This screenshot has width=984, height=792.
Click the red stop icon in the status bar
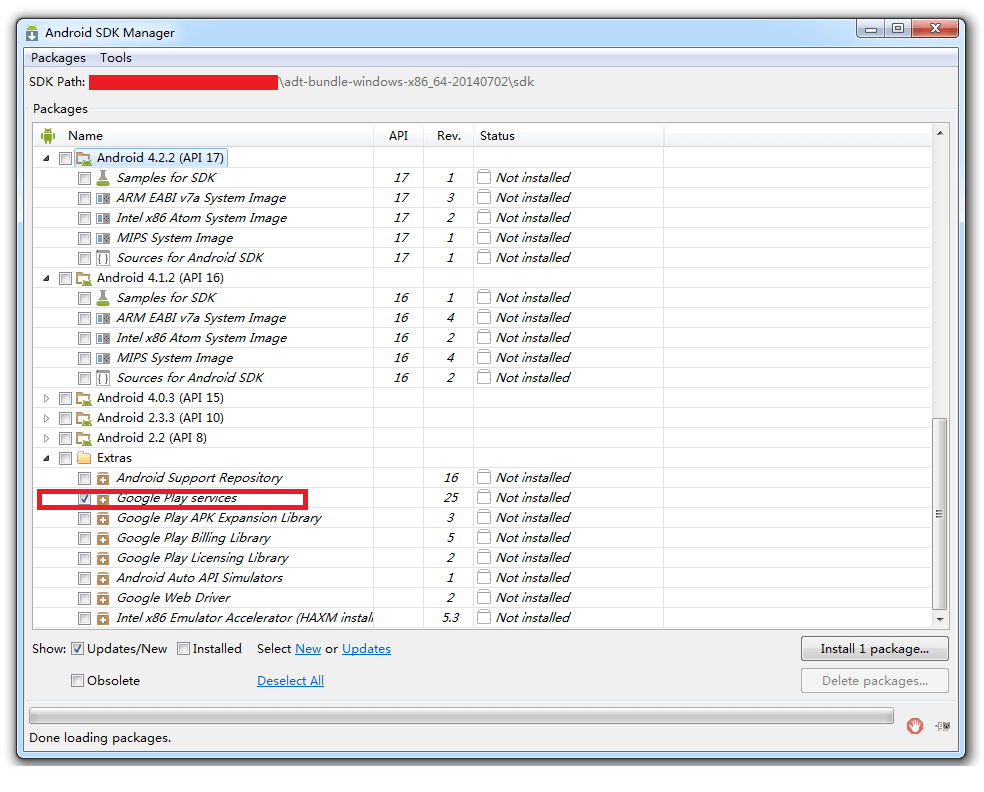click(x=914, y=726)
